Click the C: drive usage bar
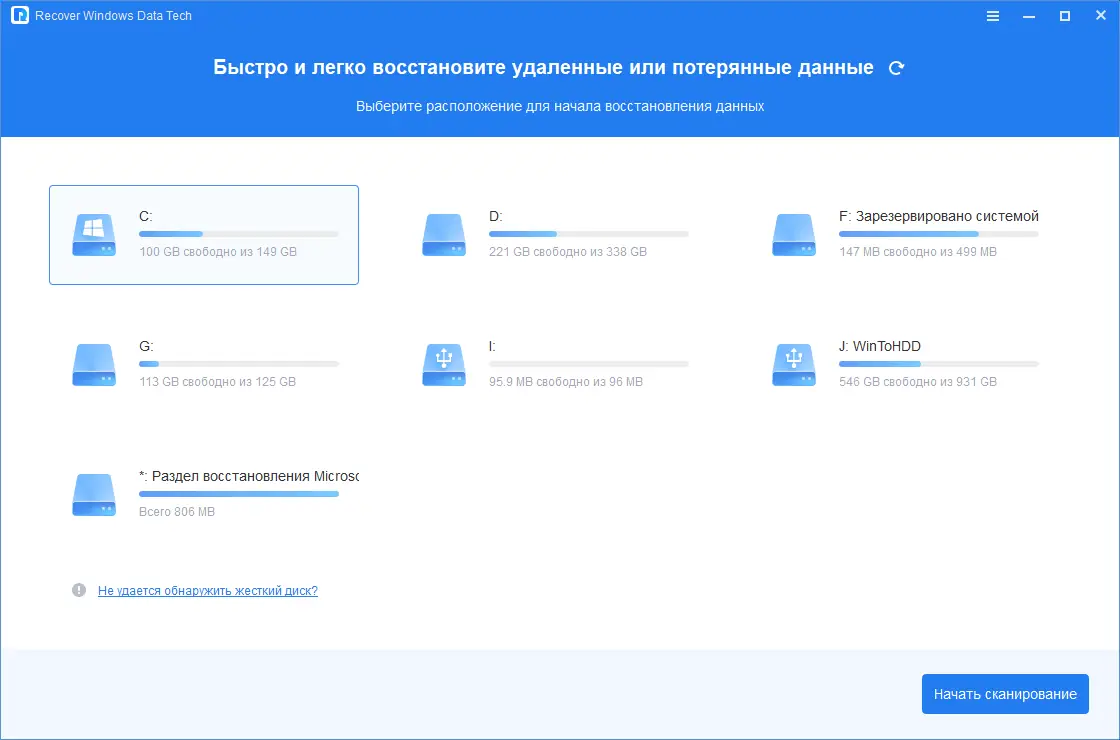The height and width of the screenshot is (740, 1120). pyautogui.click(x=238, y=233)
